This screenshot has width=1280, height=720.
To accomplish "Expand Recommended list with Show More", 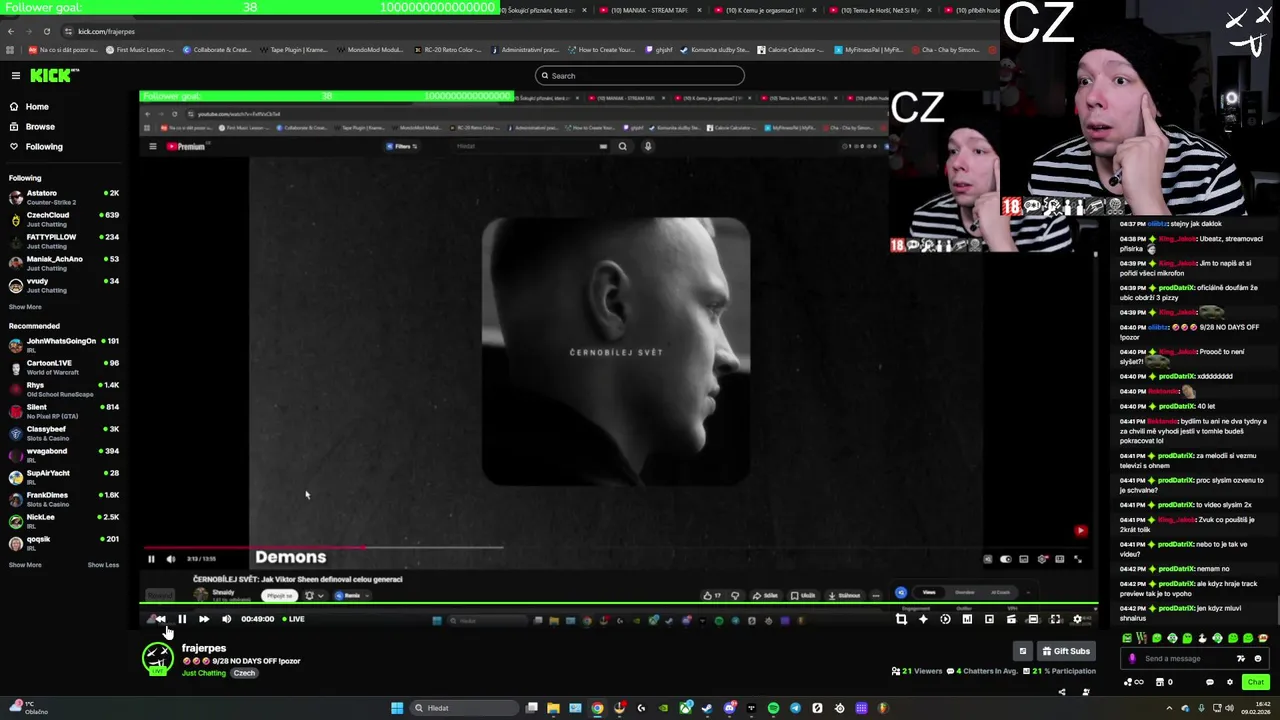I will click(25, 565).
